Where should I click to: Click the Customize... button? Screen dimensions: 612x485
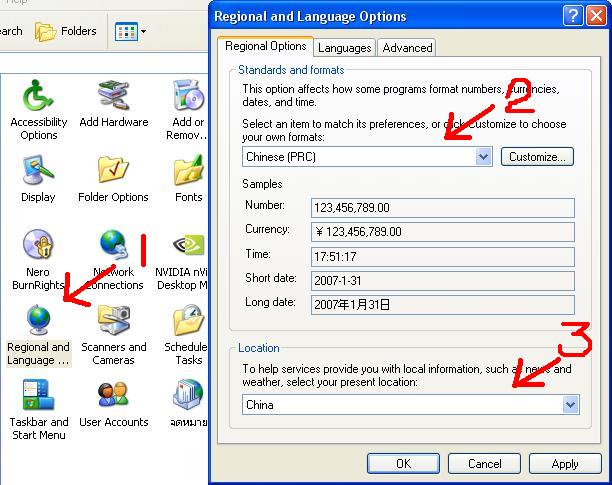[x=537, y=157]
